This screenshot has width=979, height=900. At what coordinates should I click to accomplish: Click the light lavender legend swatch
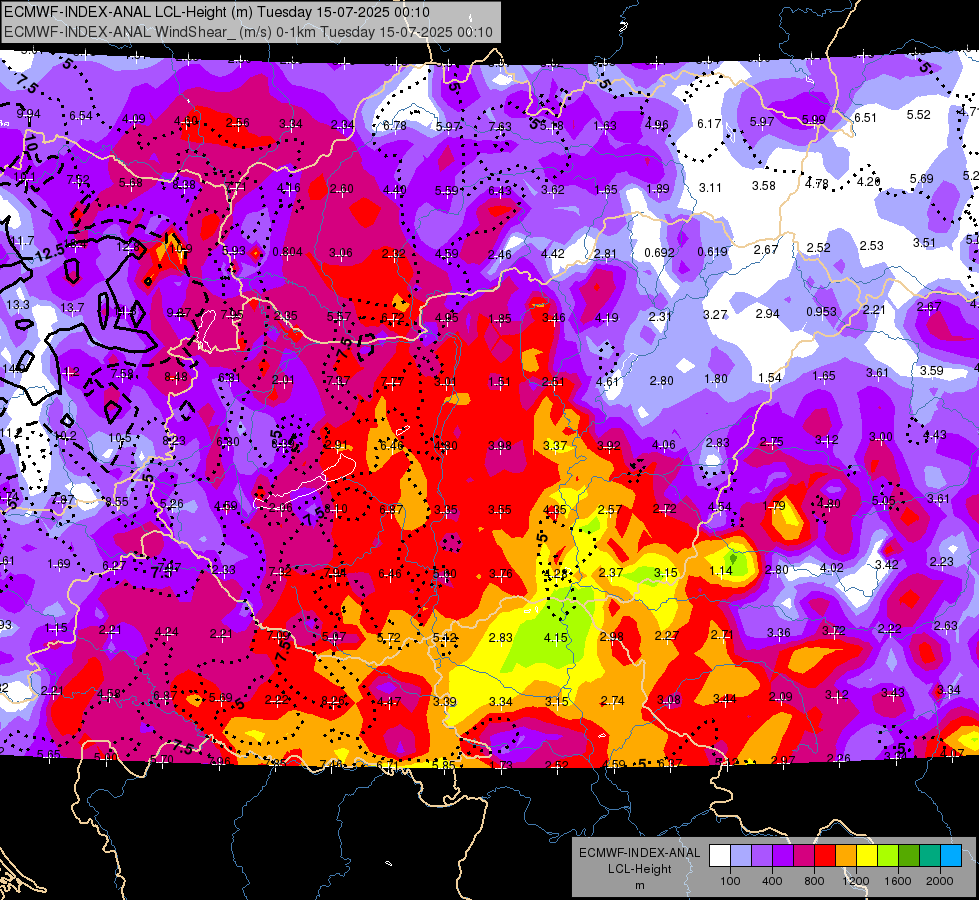741,856
